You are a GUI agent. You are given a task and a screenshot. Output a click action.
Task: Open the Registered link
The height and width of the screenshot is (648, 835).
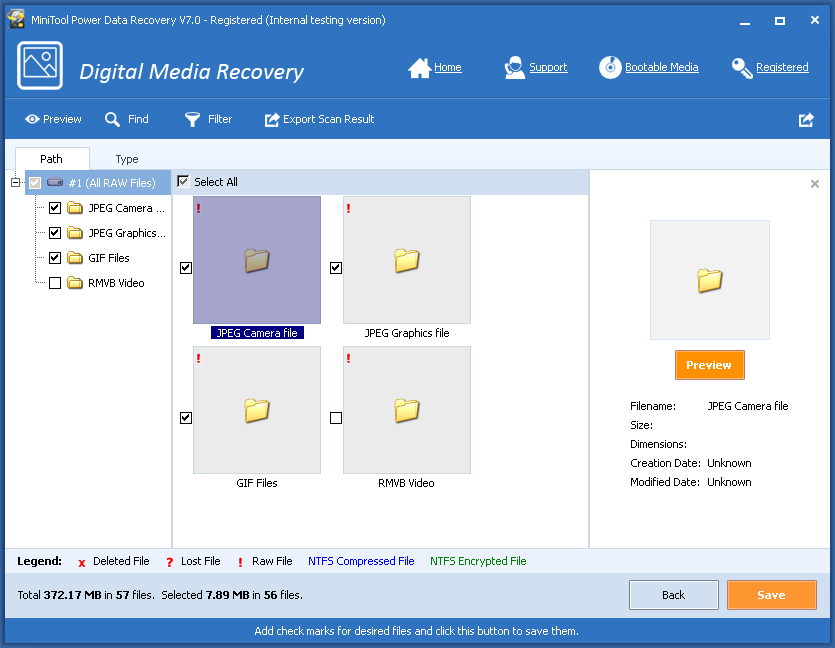782,67
